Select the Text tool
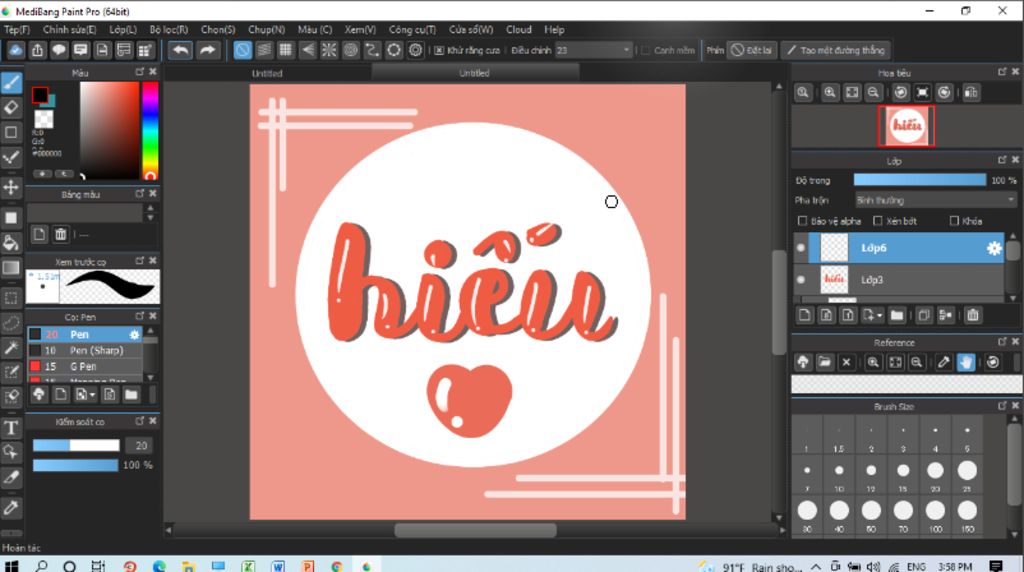 (x=11, y=428)
